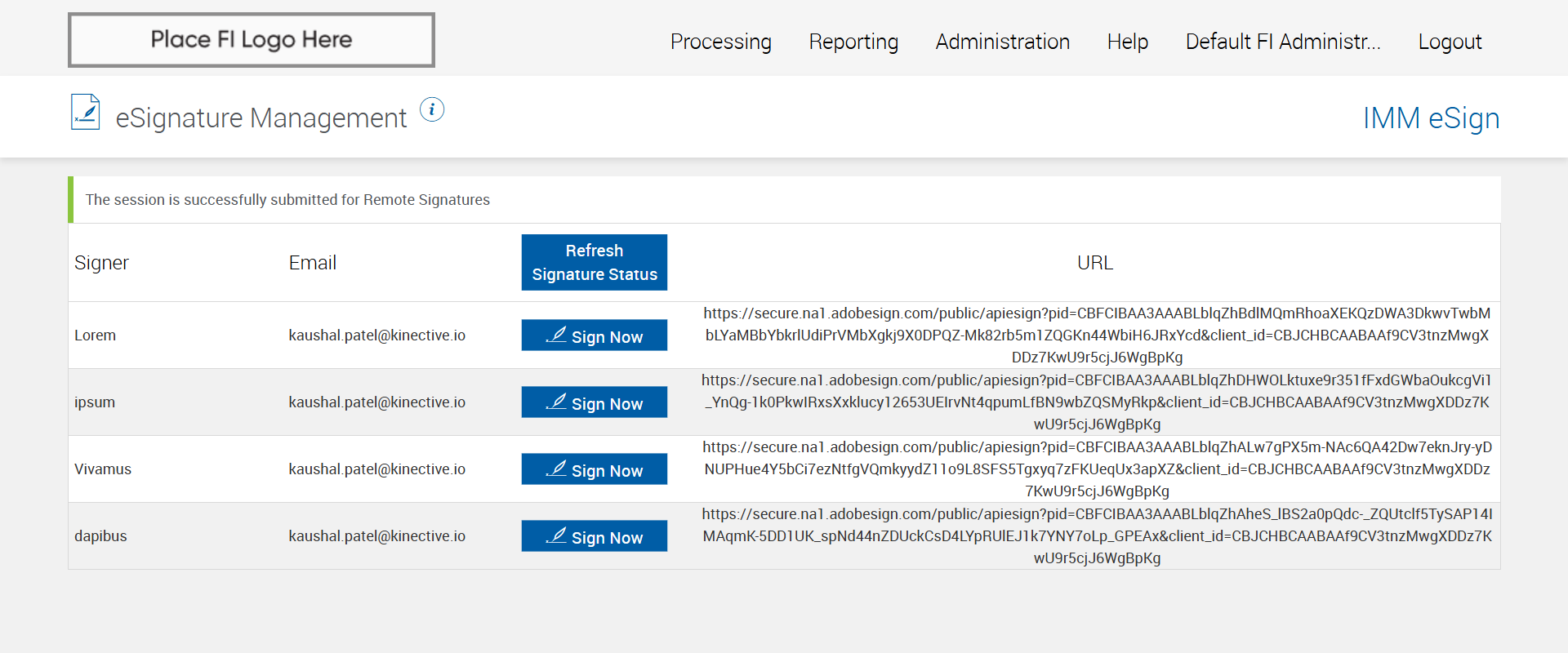Click the Place FI Logo Here image
The height and width of the screenshot is (653, 1568).
(252, 40)
